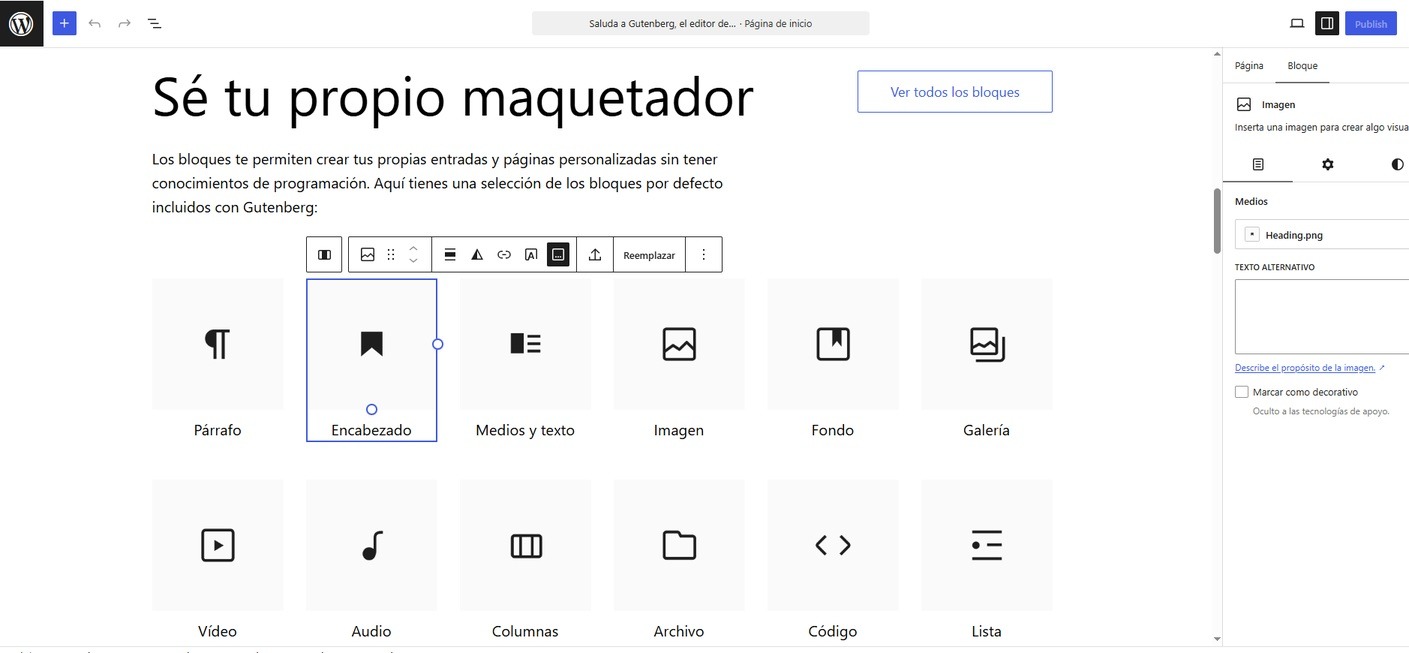Select the Imagen block icon image

click(679, 344)
